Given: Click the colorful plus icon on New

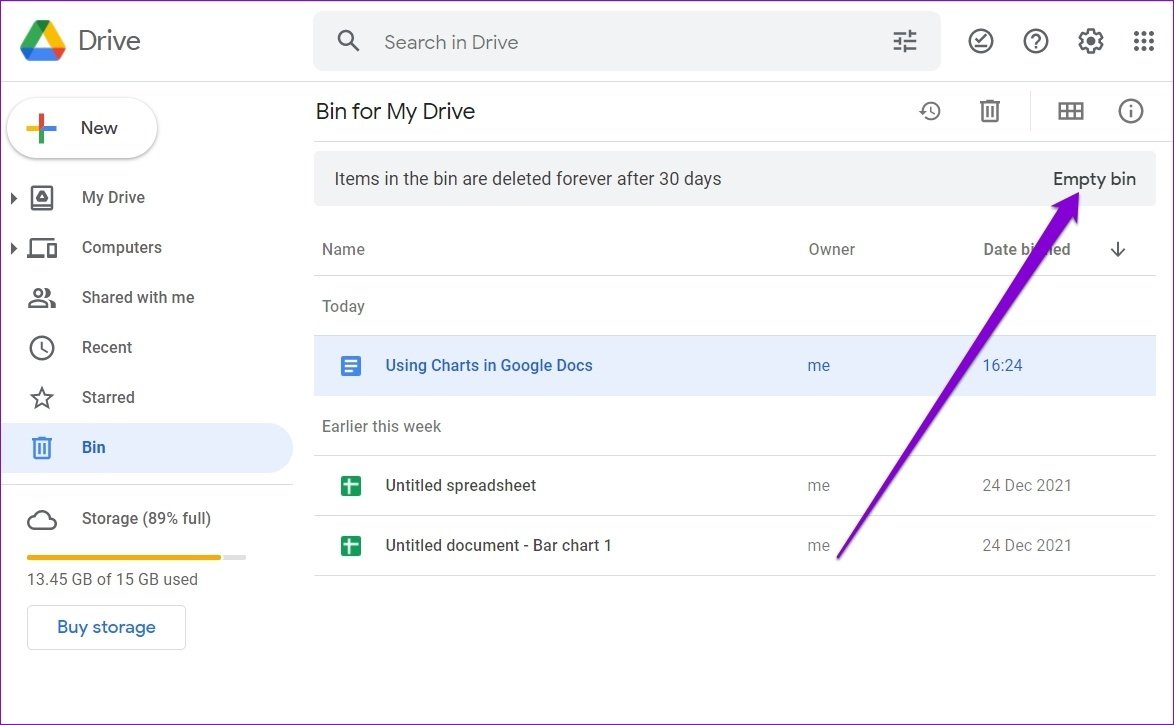Looking at the screenshot, I should (41, 128).
